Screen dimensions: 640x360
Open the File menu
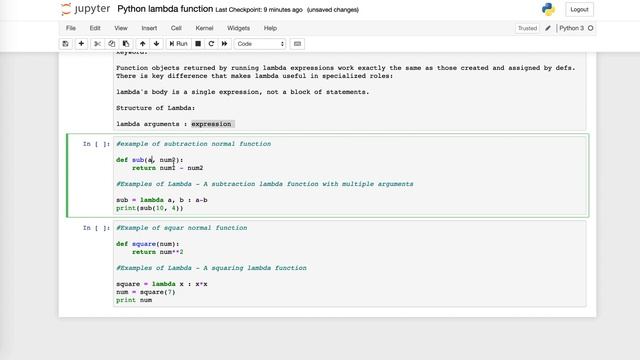click(x=71, y=28)
